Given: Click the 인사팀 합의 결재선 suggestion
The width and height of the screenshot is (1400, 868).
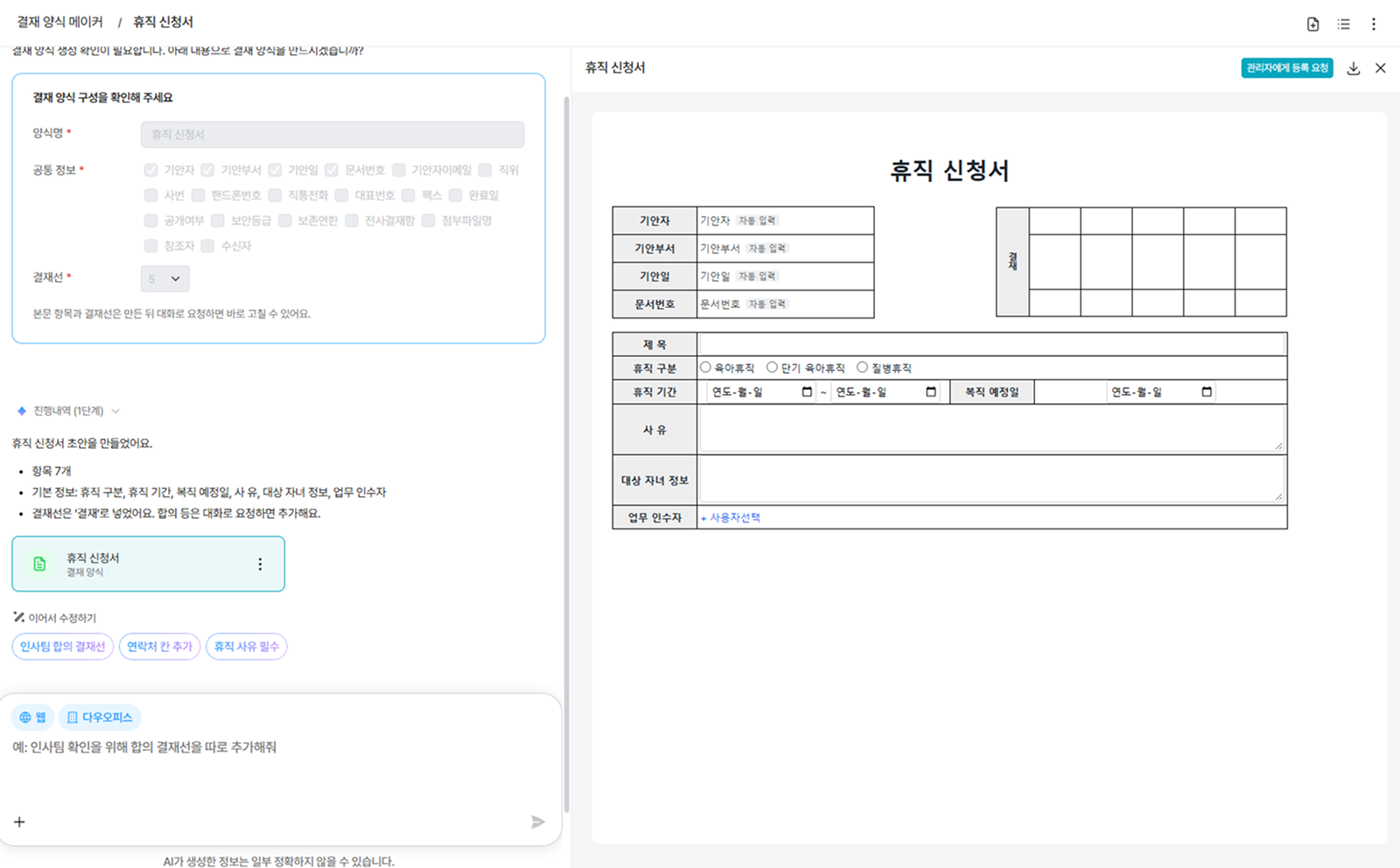Looking at the screenshot, I should point(63,647).
